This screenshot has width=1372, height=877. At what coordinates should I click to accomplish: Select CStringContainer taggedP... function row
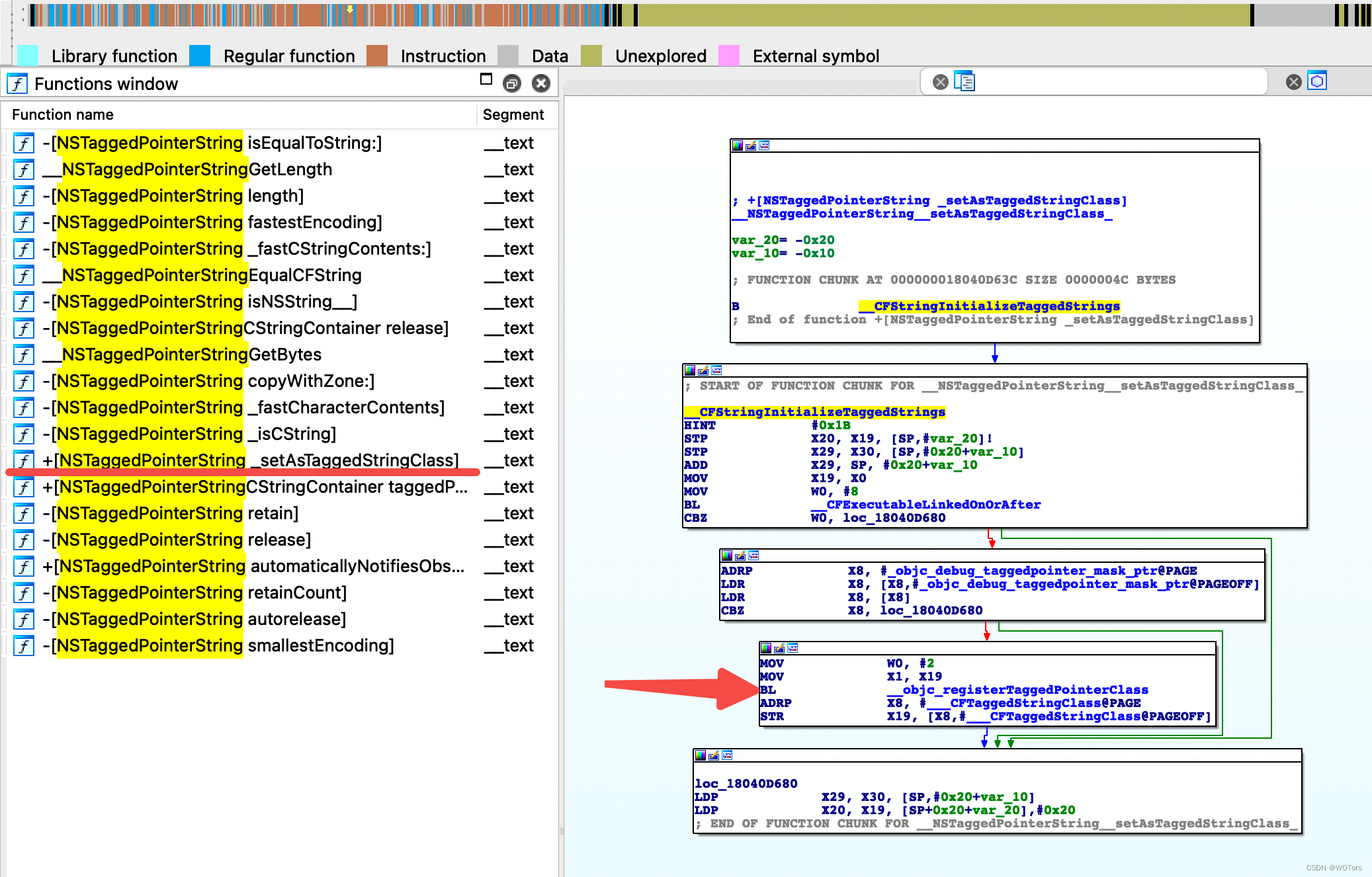coord(280,487)
